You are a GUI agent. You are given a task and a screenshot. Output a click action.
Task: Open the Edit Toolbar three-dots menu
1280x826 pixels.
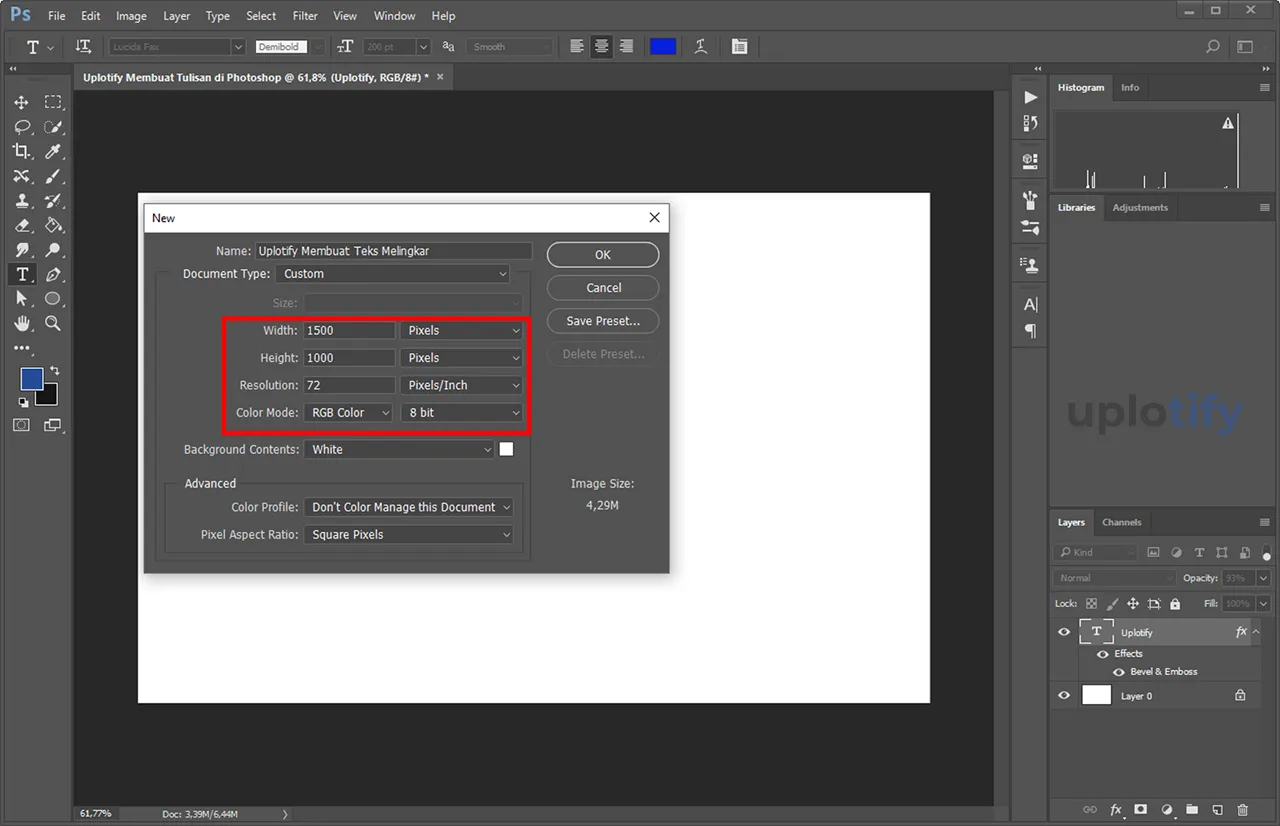(x=21, y=348)
